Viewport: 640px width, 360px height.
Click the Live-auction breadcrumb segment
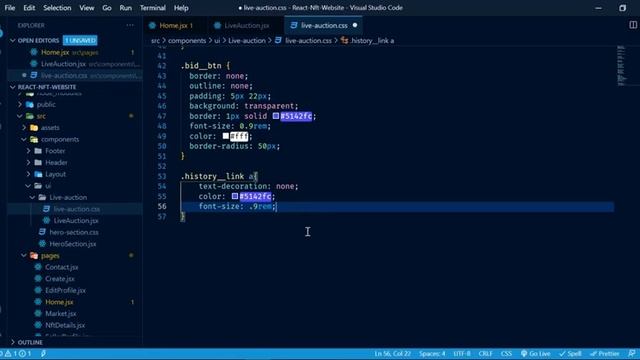[x=247, y=40]
